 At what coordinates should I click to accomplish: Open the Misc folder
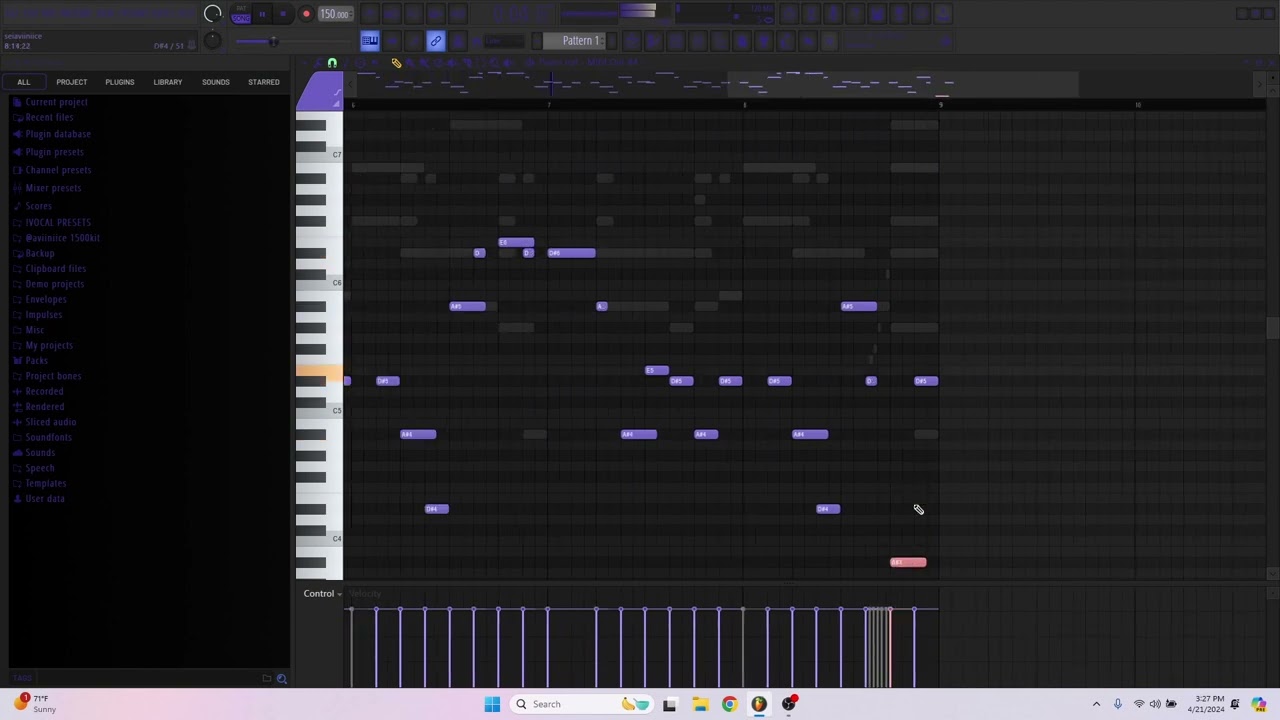pyautogui.click(x=35, y=330)
